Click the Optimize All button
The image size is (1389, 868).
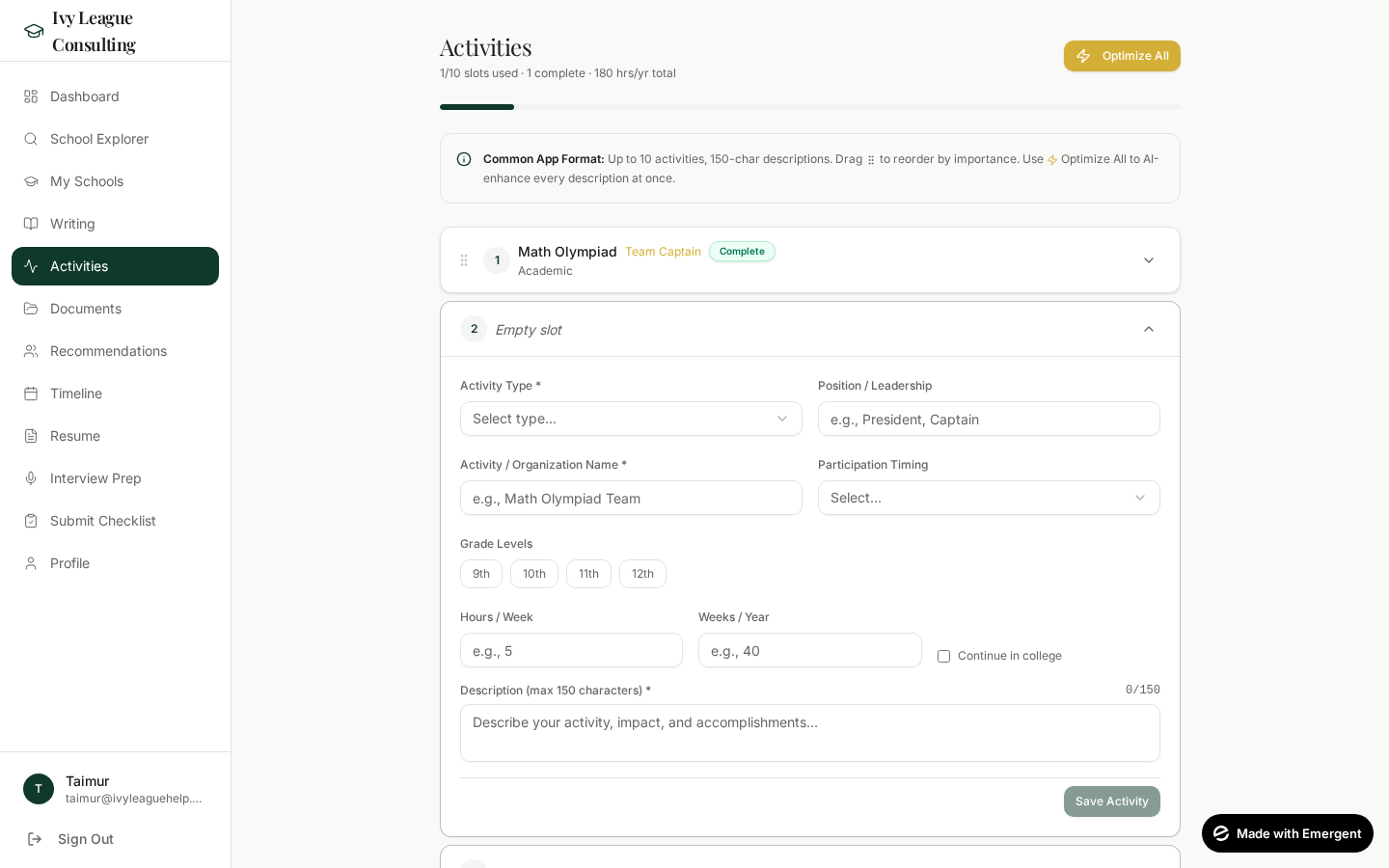pyautogui.click(x=1122, y=56)
